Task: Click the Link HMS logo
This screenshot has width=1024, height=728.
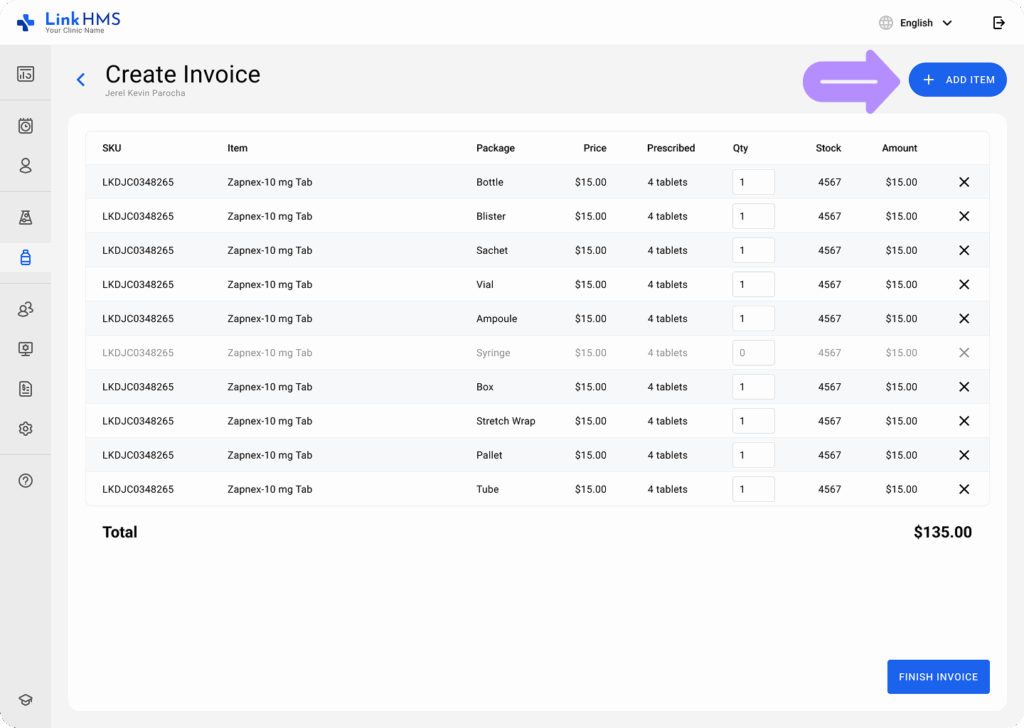Action: pos(69,22)
